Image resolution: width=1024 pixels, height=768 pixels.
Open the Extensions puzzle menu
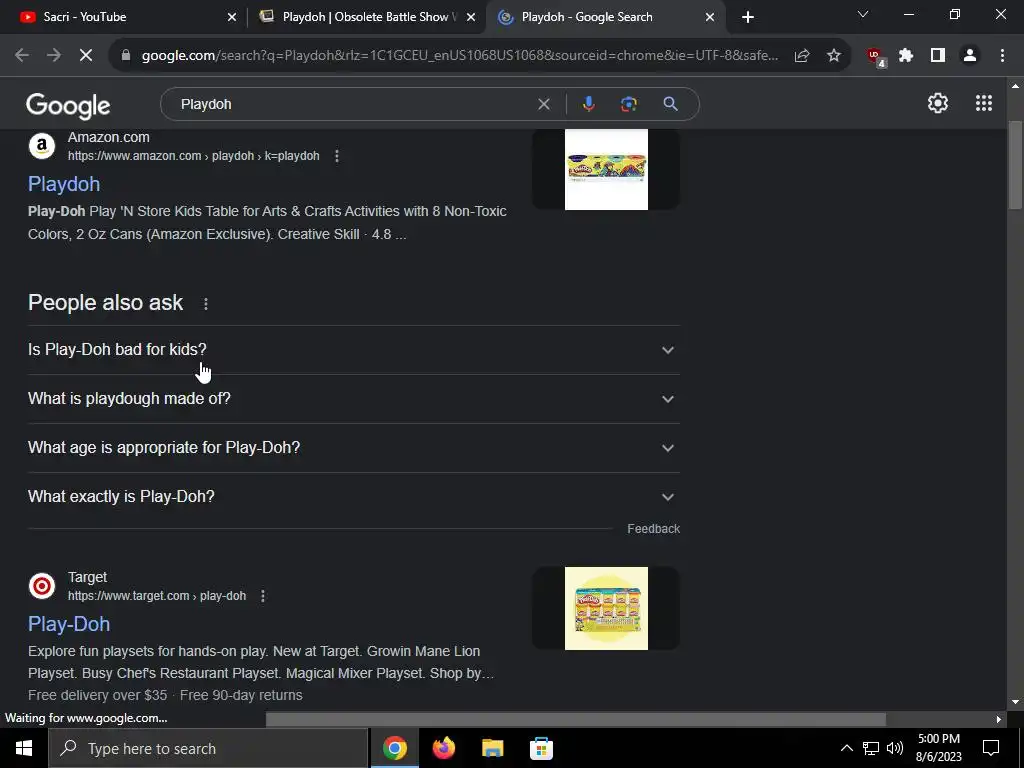(x=906, y=56)
